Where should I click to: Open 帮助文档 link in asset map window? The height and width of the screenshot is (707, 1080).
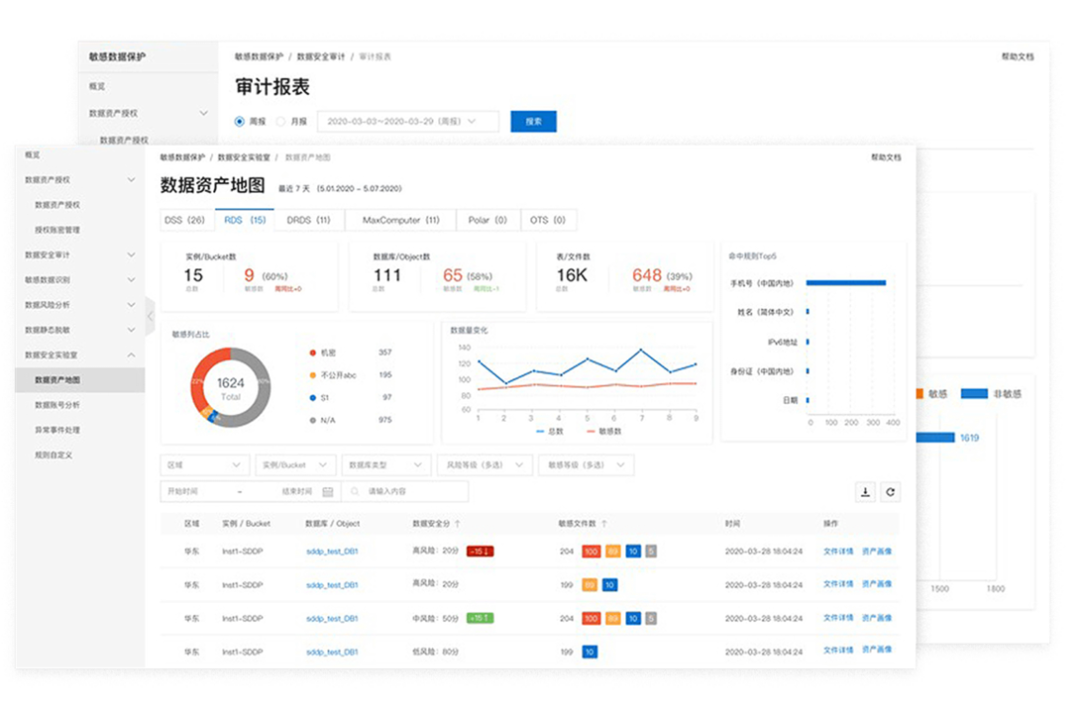tap(886, 158)
